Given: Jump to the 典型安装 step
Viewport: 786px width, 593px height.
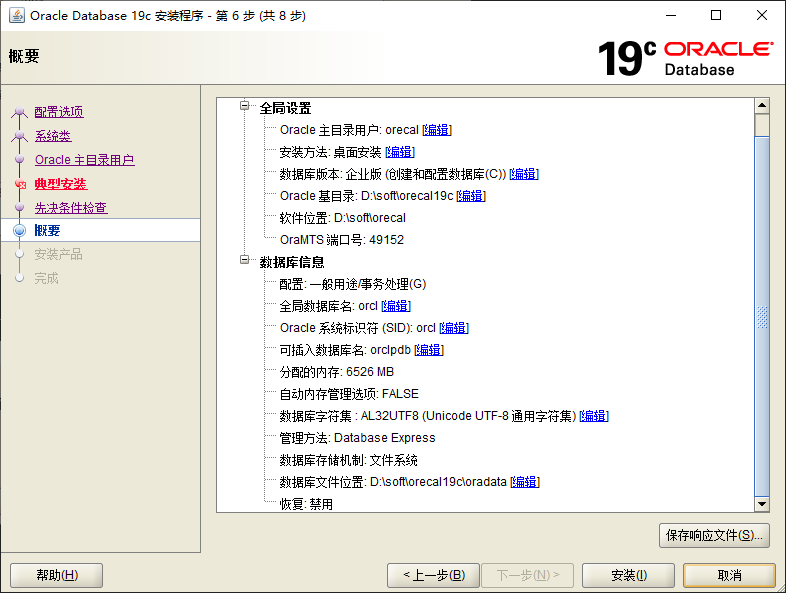Looking at the screenshot, I should (x=61, y=184).
